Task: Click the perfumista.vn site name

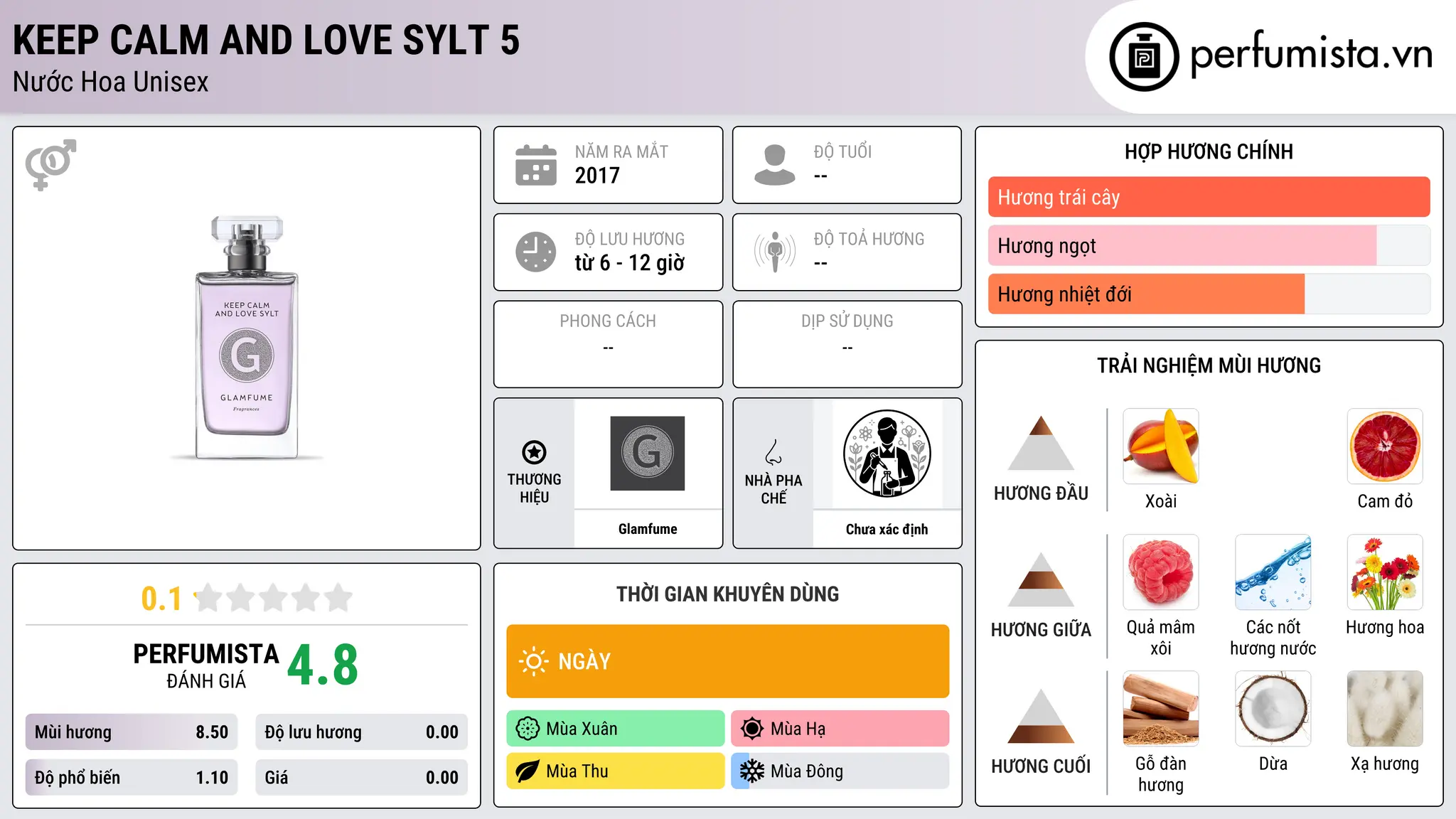Action: 1312,54
